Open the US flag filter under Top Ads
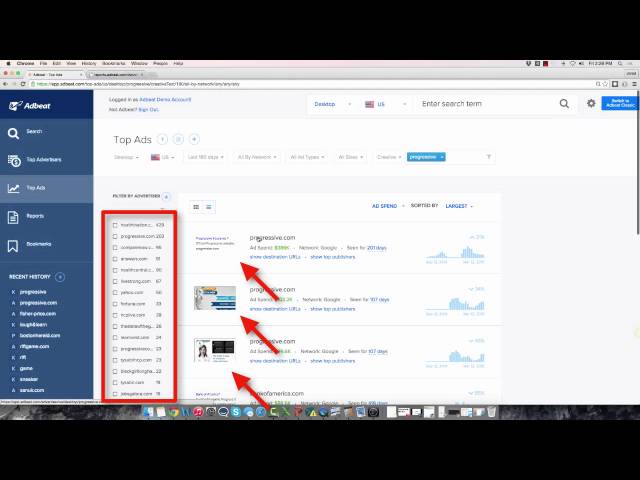Viewport: 640px width, 480px height. [x=162, y=157]
